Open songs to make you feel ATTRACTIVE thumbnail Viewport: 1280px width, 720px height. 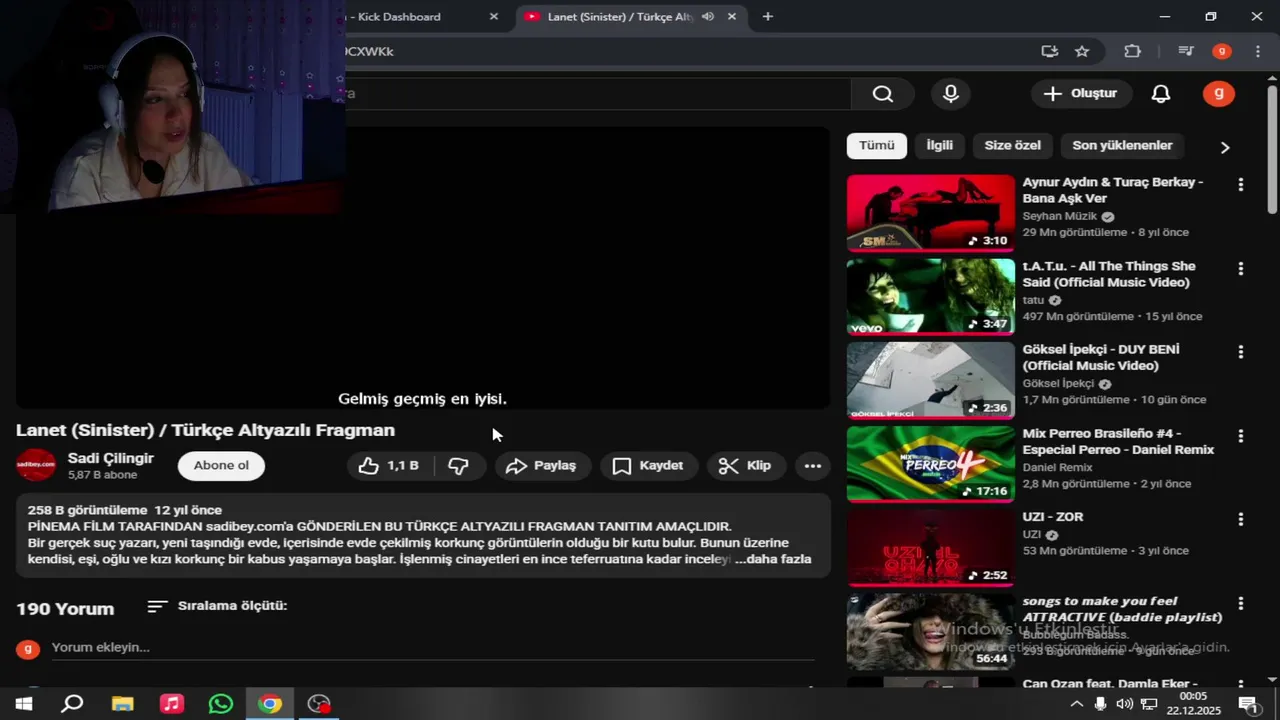click(x=931, y=632)
